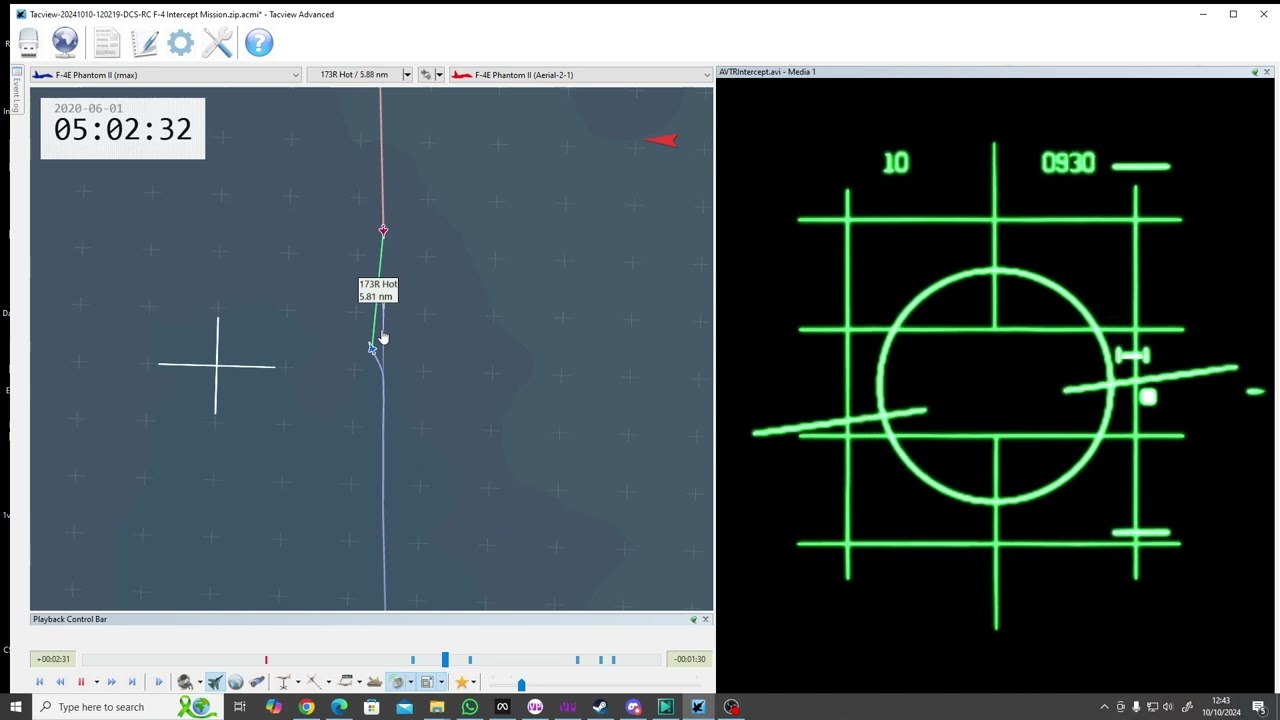The width and height of the screenshot is (1280, 720).
Task: Show hidden system tray icons
Action: (x=1104, y=707)
